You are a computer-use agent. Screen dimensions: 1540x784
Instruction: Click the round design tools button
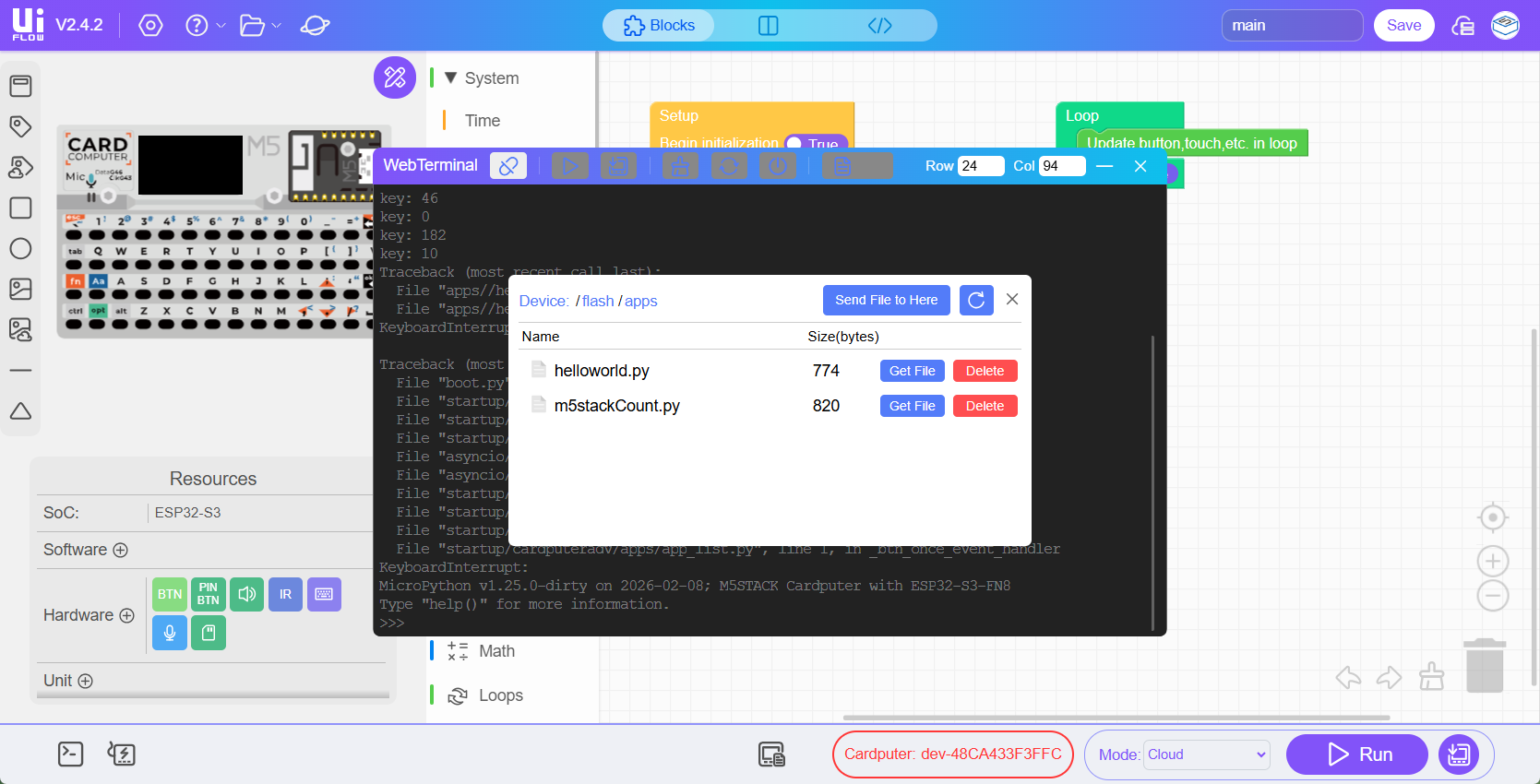(395, 77)
